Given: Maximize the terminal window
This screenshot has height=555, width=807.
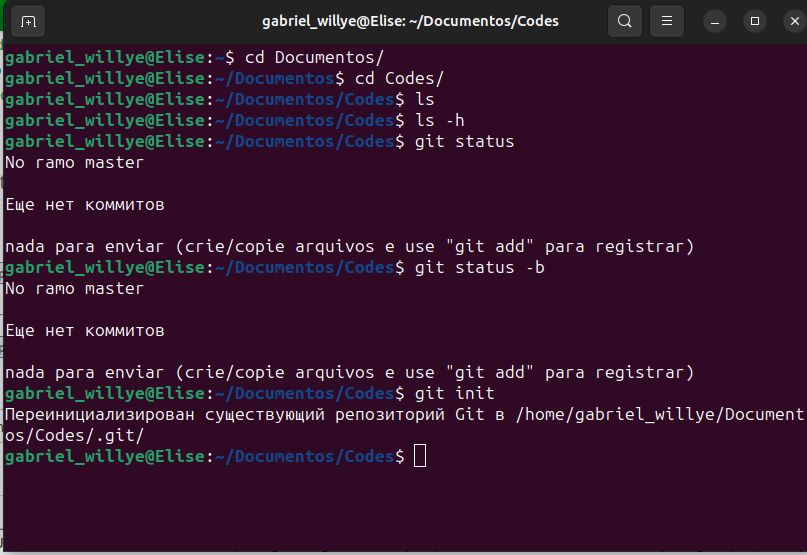Looking at the screenshot, I should pyautogui.click(x=755, y=22).
